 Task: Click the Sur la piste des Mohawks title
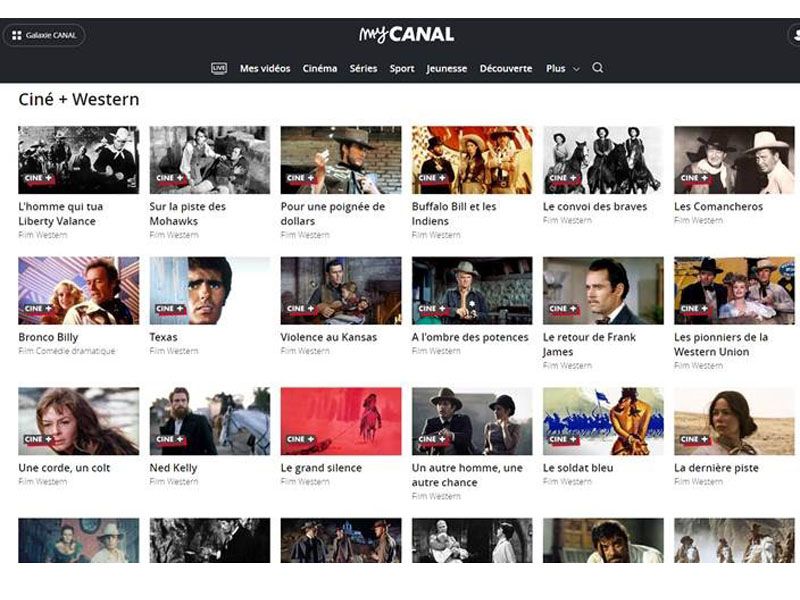coord(187,214)
